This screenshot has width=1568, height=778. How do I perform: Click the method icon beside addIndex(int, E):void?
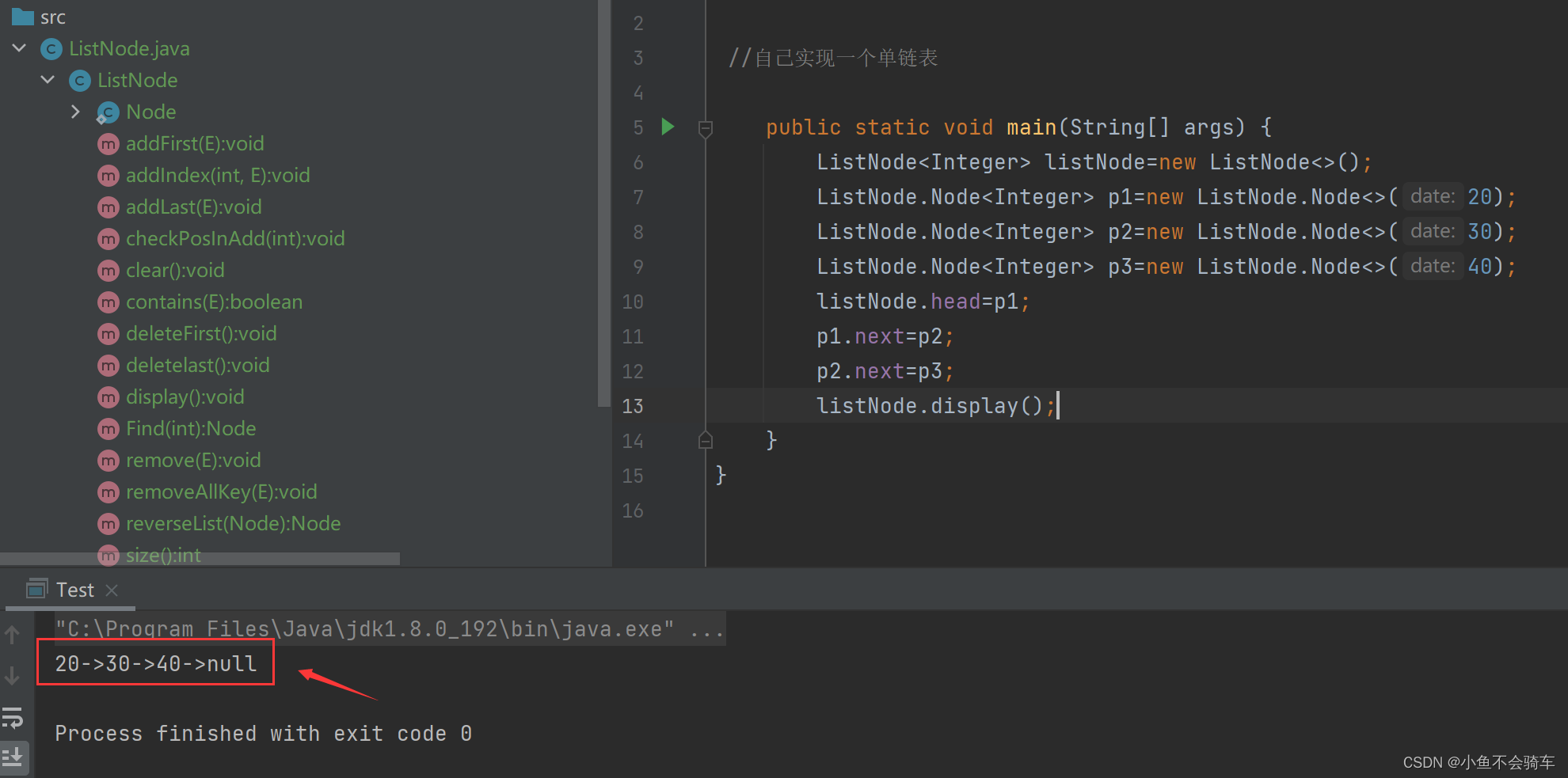click(x=108, y=176)
